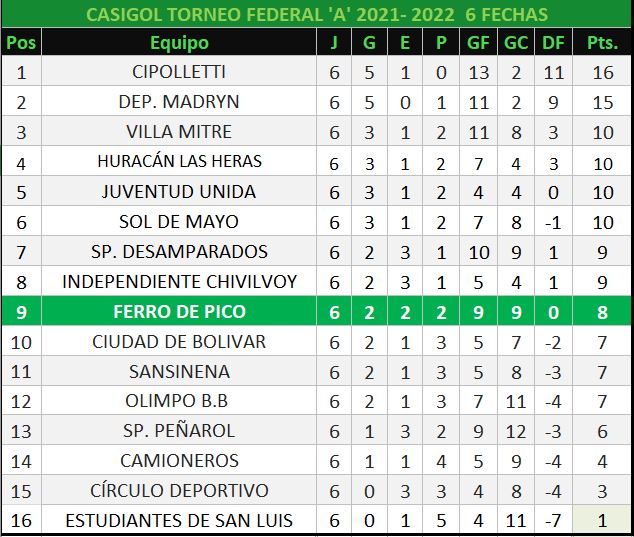Image resolution: width=634 pixels, height=537 pixels.
Task: Select the SP. DESAMPARADOS team cell
Action: (x=179, y=251)
